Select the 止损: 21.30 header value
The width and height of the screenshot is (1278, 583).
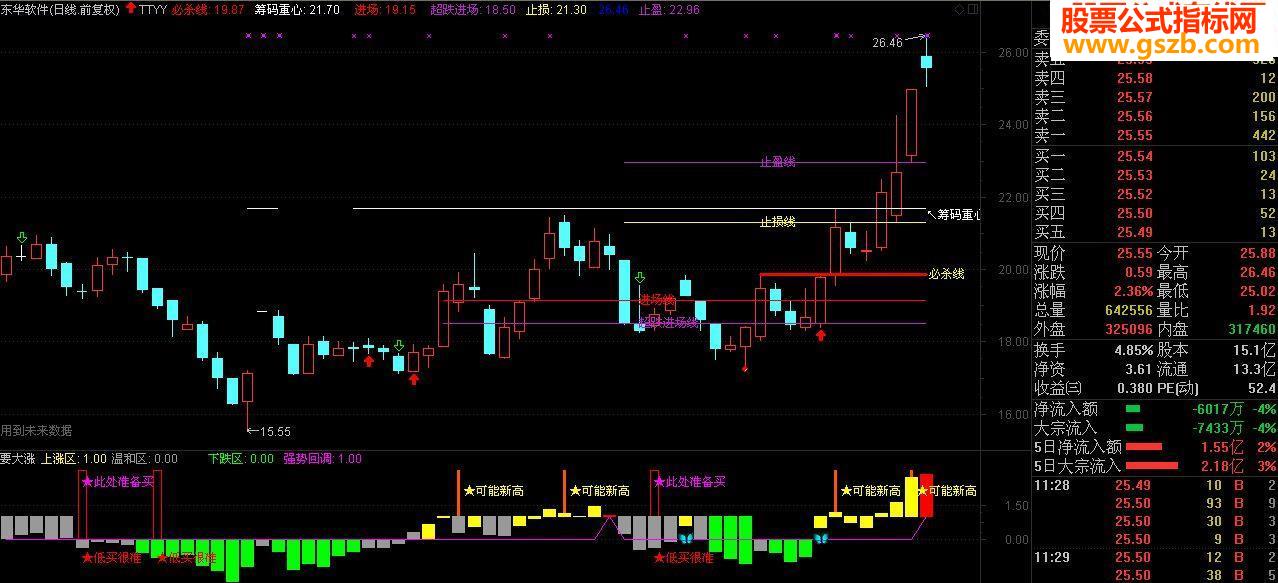tap(557, 9)
